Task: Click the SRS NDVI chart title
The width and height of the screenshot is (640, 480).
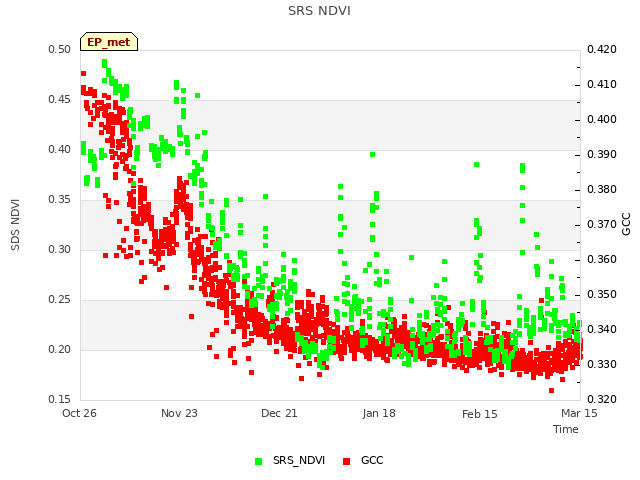Action: 319,11
